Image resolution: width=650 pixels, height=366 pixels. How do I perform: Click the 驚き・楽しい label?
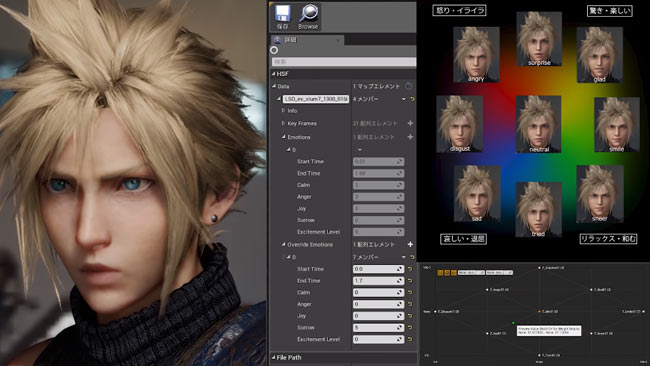coord(610,10)
